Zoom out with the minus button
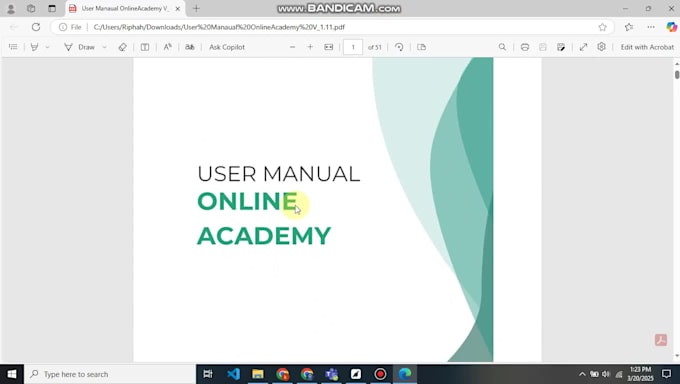The width and height of the screenshot is (680, 384). coord(292,47)
